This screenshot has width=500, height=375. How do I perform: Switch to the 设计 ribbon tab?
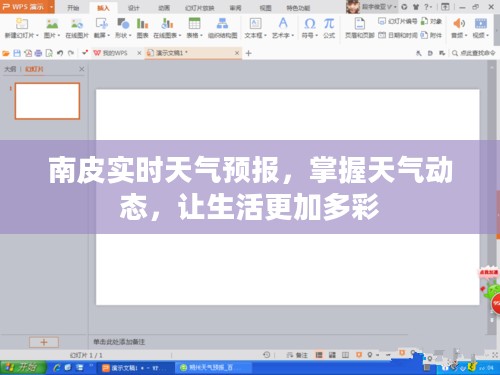coord(134,8)
